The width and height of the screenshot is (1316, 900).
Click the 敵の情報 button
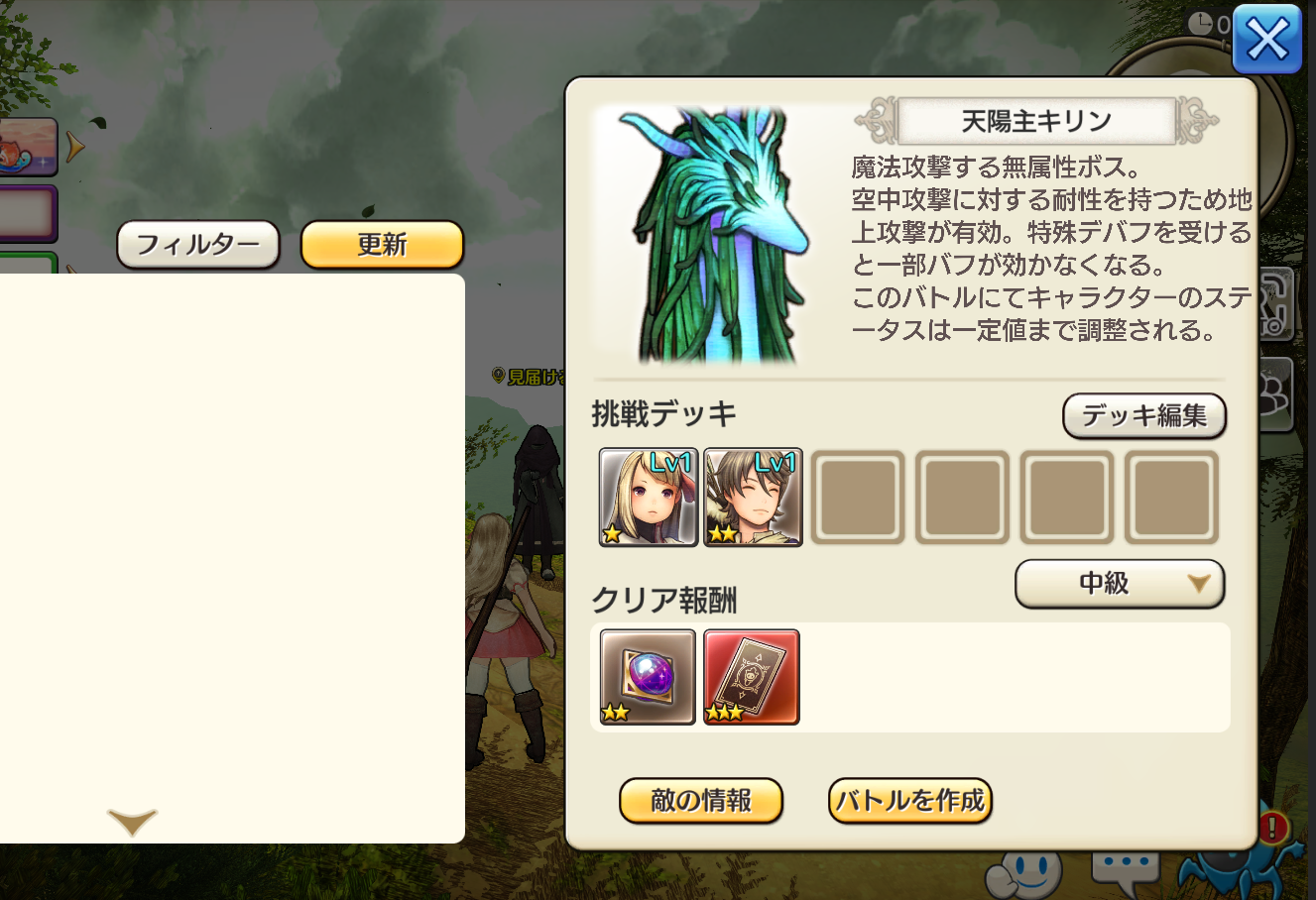click(701, 801)
